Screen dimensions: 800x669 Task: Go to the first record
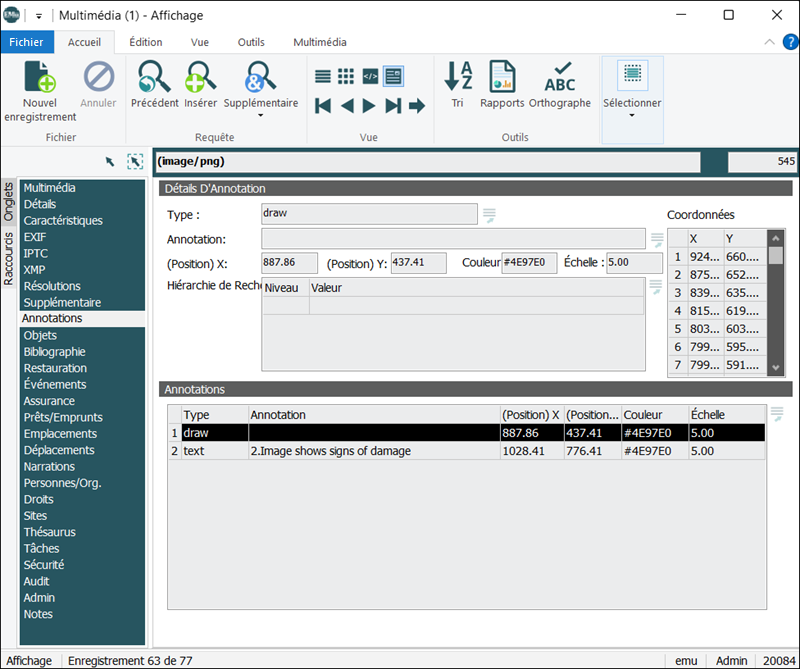pos(323,106)
